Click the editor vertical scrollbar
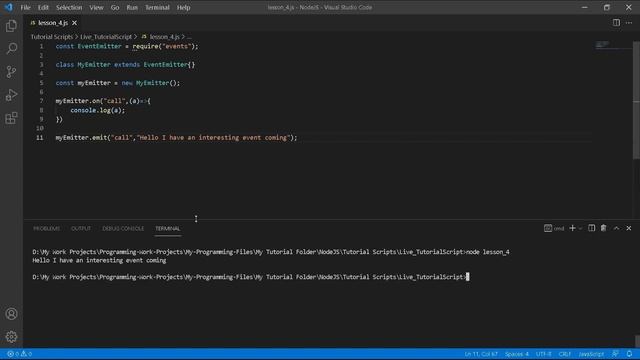Image resolution: width=640 pixels, height=360 pixels. pos(636,100)
